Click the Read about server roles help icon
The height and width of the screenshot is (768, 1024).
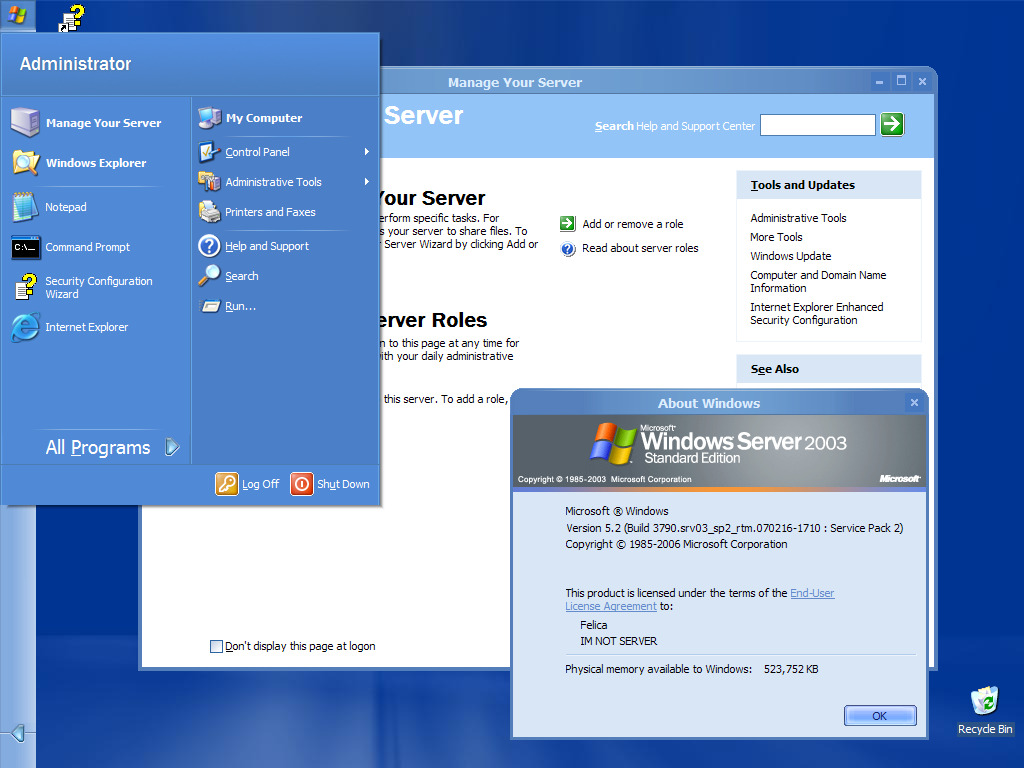pos(568,249)
